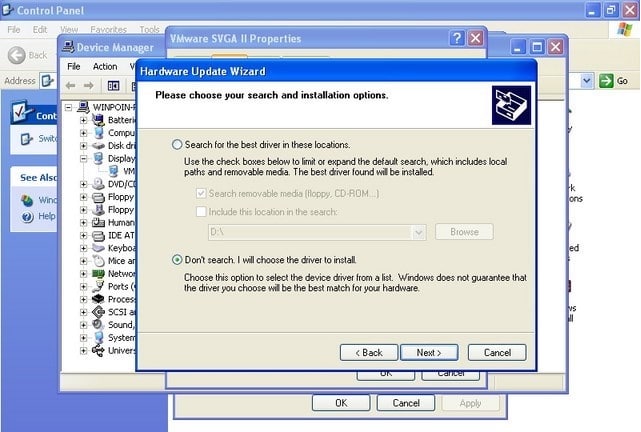Open the File menu in Control Panel
Viewport: 641px width, 432px height.
point(13,29)
